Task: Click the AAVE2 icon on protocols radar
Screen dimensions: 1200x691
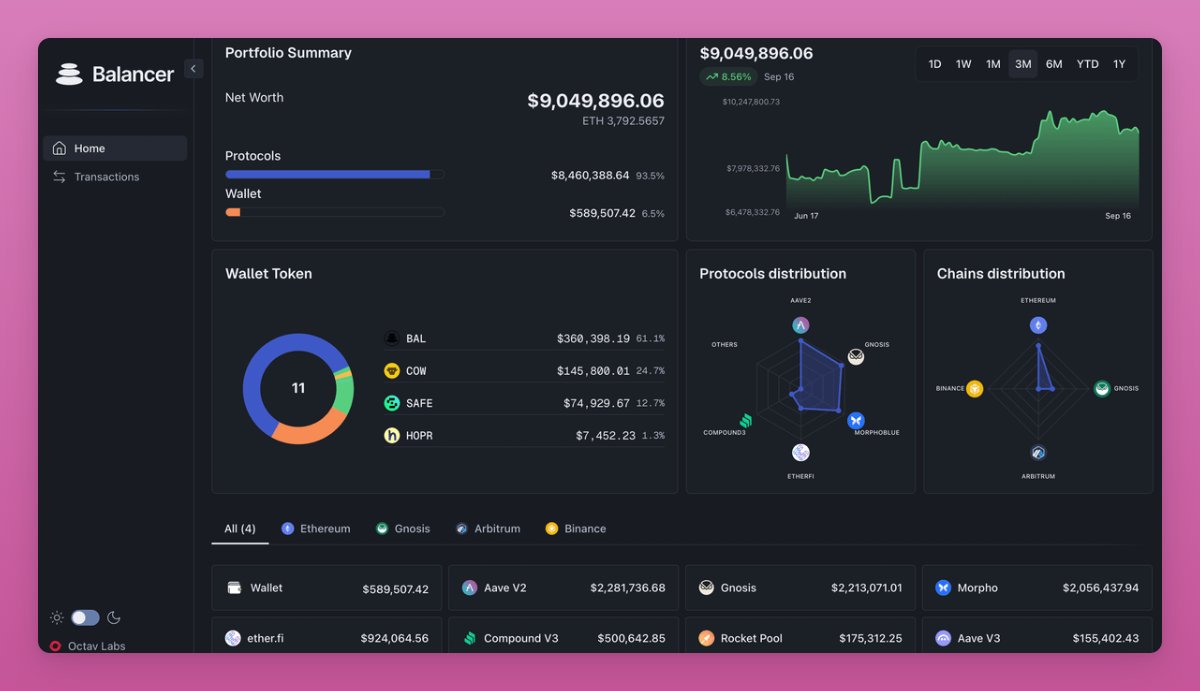Action: [800, 325]
